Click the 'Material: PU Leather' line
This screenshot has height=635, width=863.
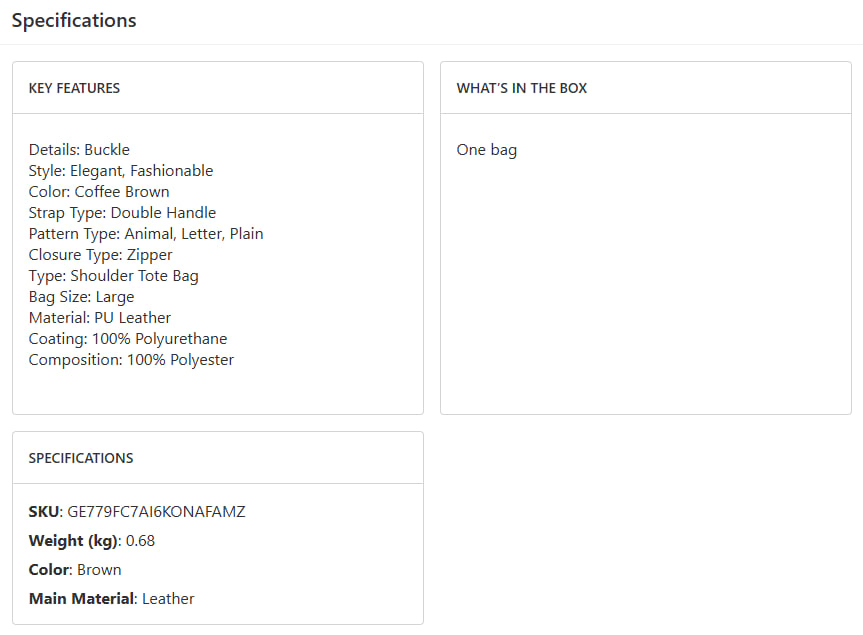(x=100, y=318)
